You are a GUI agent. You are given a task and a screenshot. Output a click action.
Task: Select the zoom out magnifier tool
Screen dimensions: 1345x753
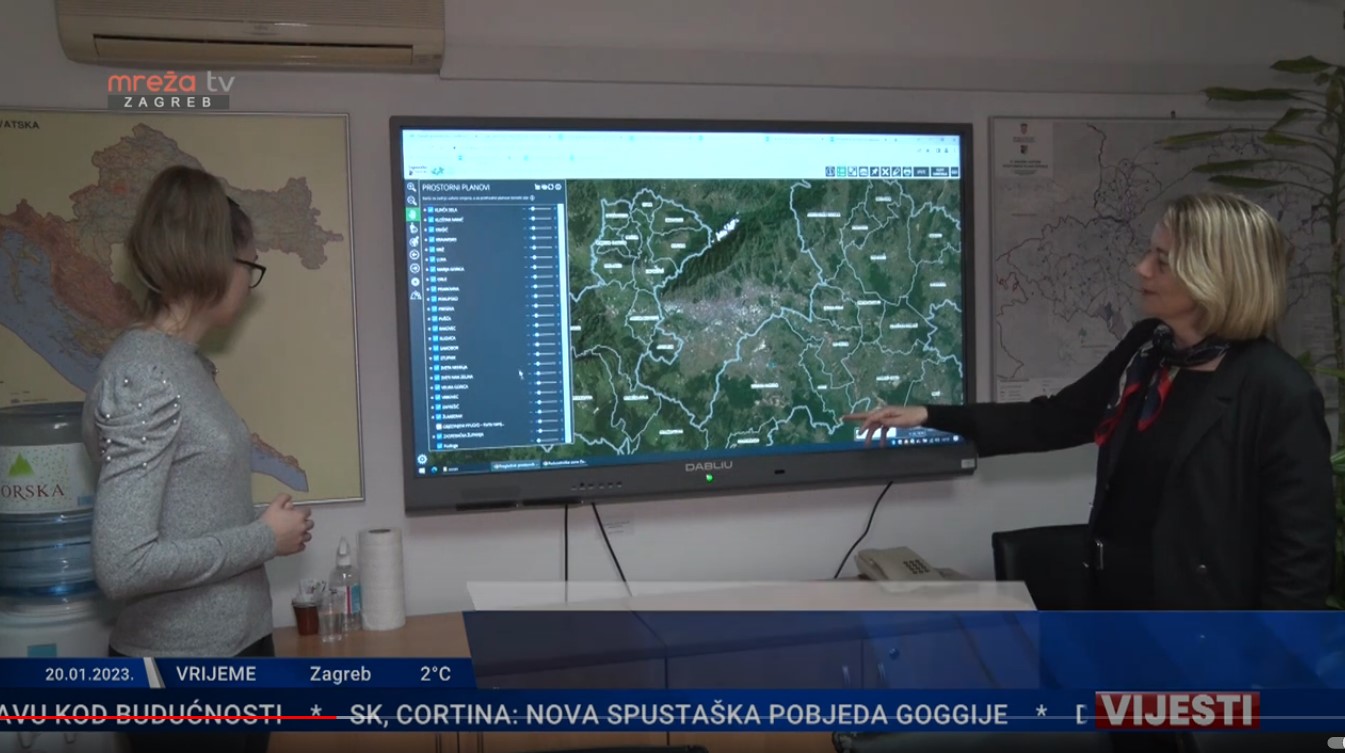(412, 201)
